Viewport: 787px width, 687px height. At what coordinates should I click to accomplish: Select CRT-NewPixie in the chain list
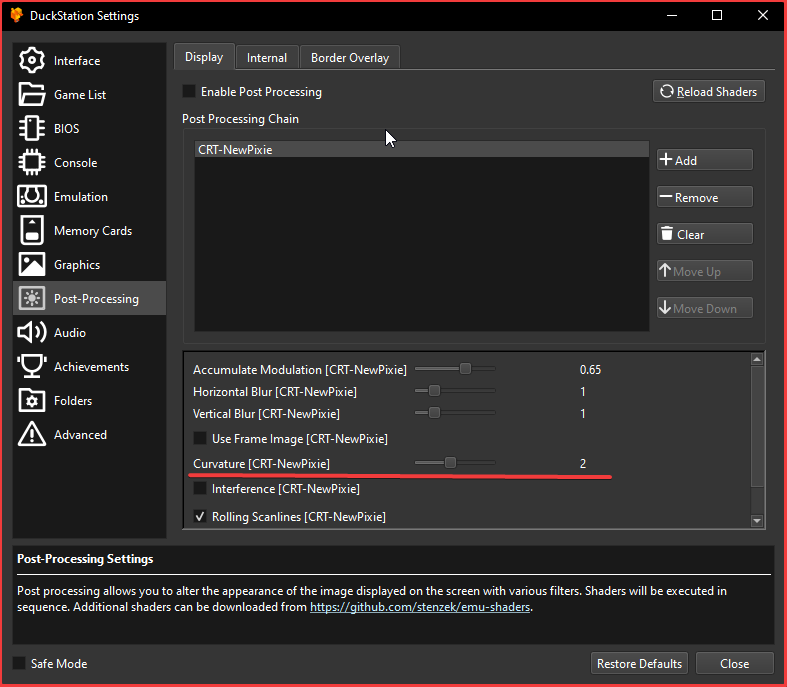click(422, 150)
